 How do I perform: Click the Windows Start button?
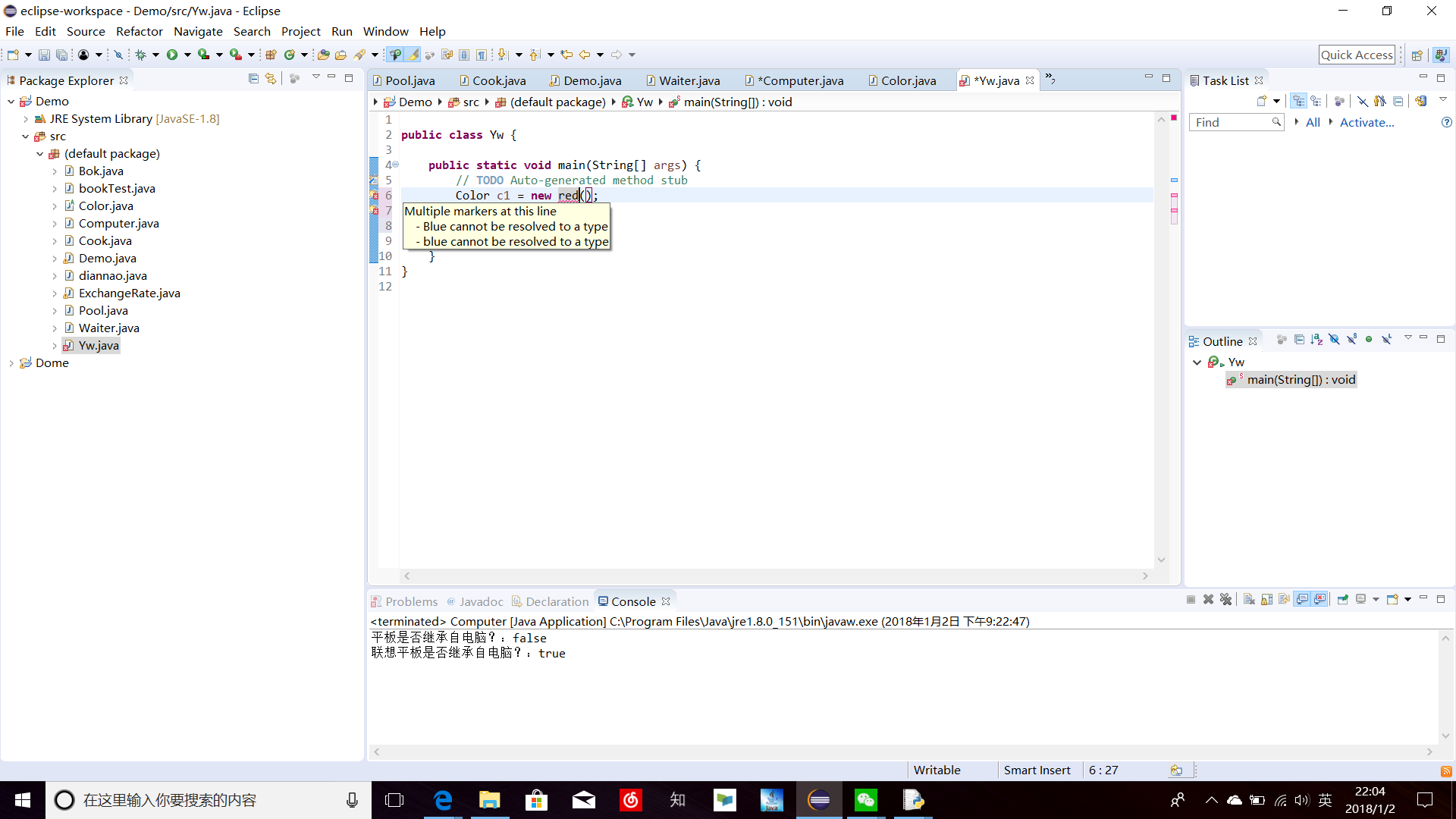(x=22, y=800)
